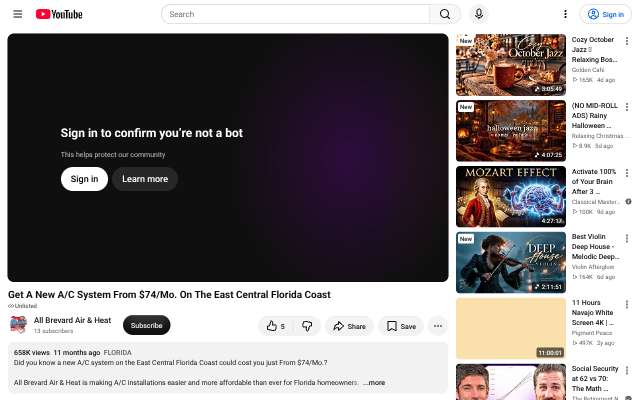Click title 'Activate 100% of Your Brain'
The image size is (640, 400).
(x=594, y=182)
